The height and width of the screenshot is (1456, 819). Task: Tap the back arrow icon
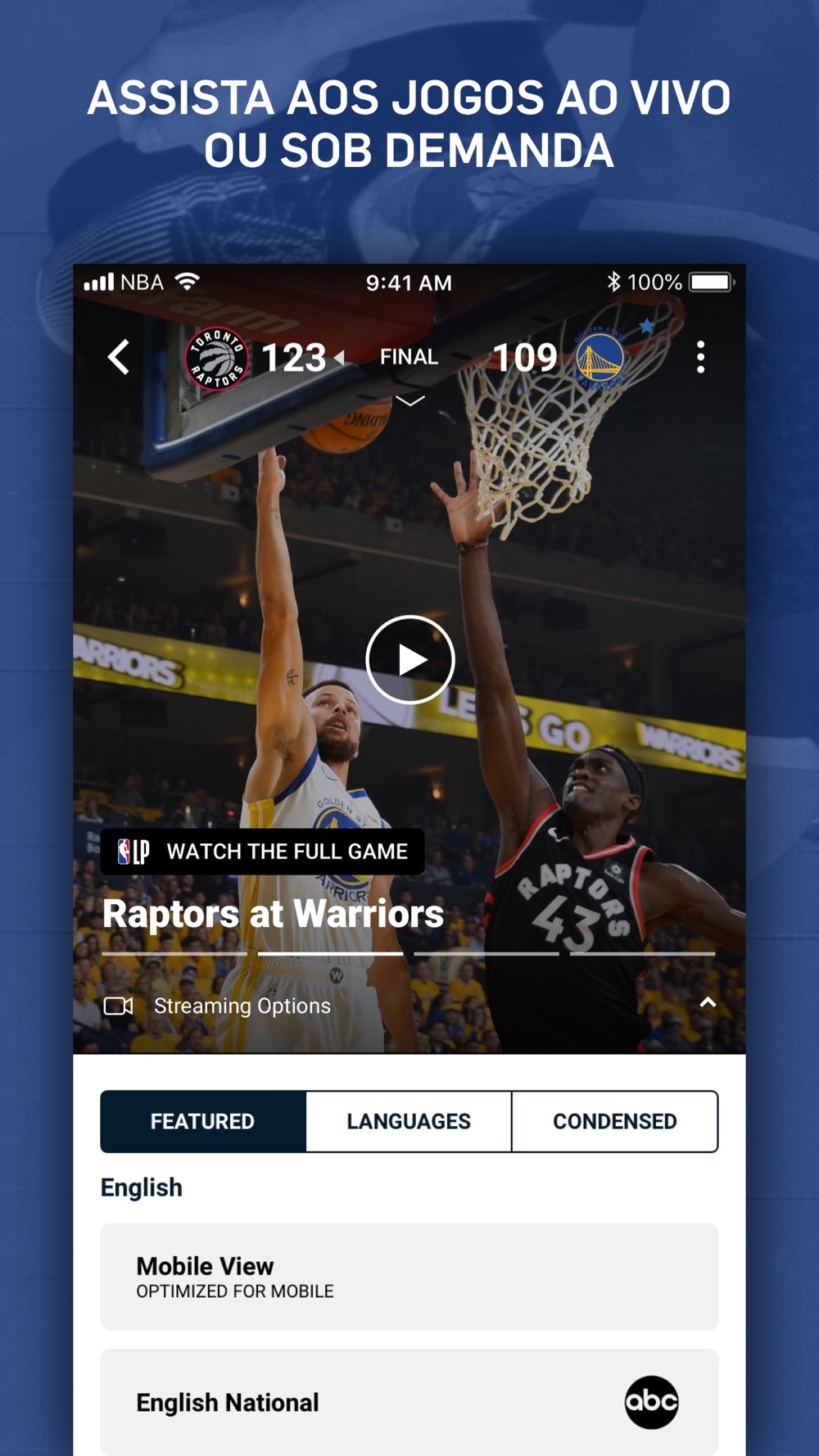[x=119, y=357]
